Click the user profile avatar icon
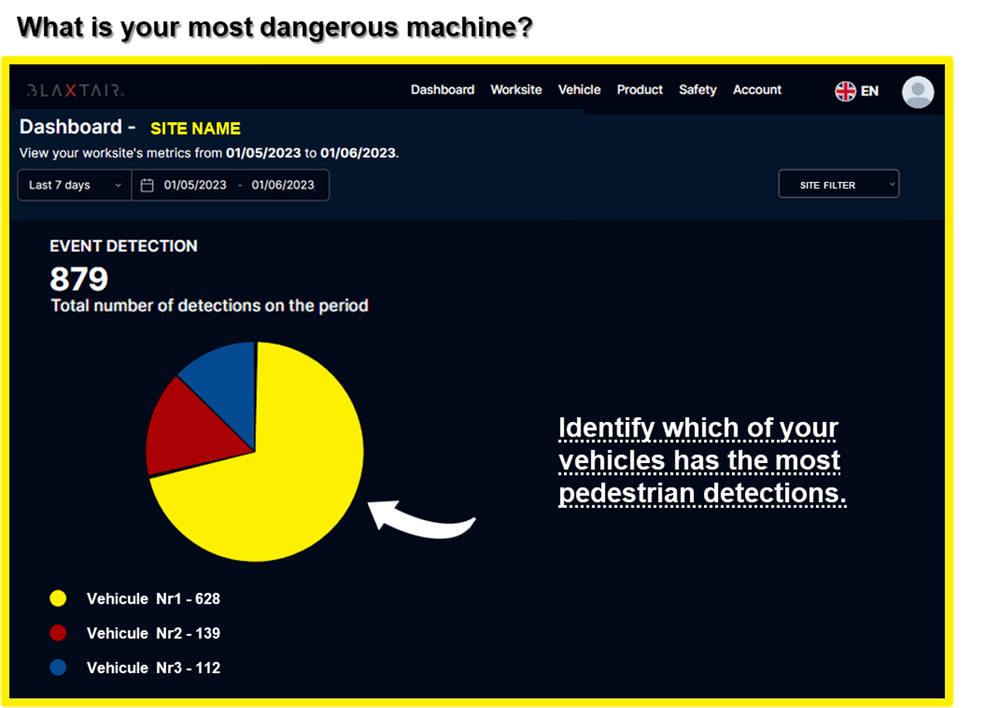 (917, 92)
